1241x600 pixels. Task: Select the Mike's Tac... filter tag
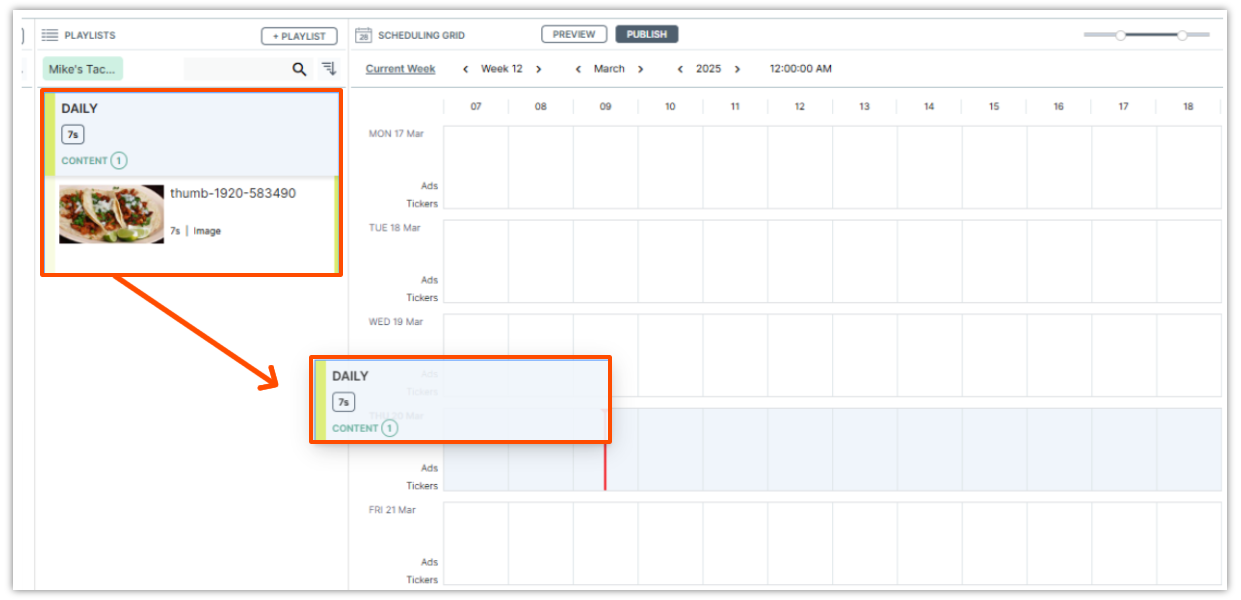tap(82, 69)
